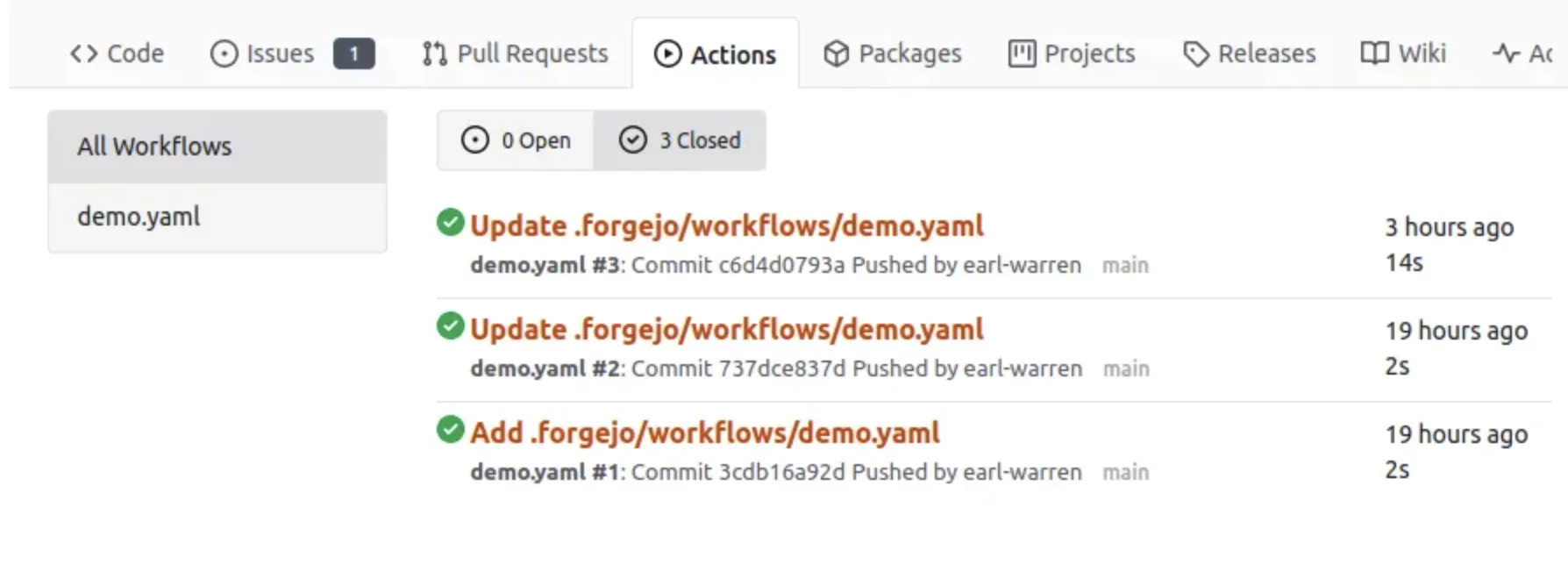Viewport: 1568px width, 565px height.
Task: Open commit 737dce837d link
Action: coord(782,368)
